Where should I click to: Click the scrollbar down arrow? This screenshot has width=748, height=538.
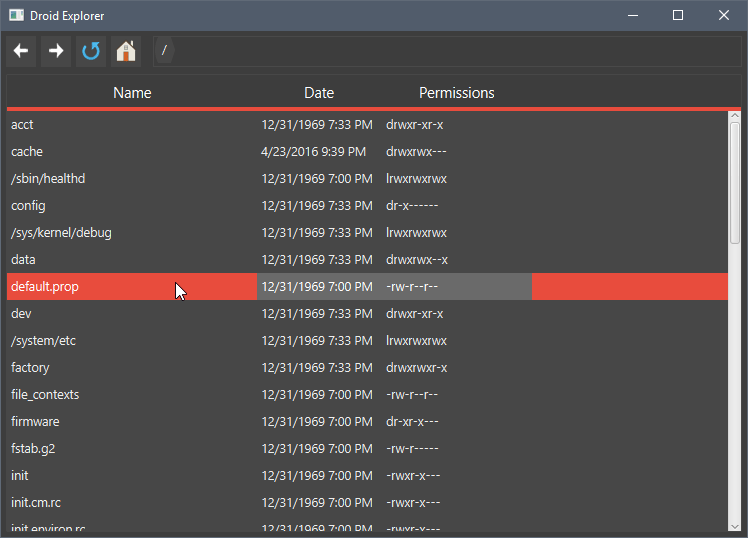pyautogui.click(x=735, y=527)
